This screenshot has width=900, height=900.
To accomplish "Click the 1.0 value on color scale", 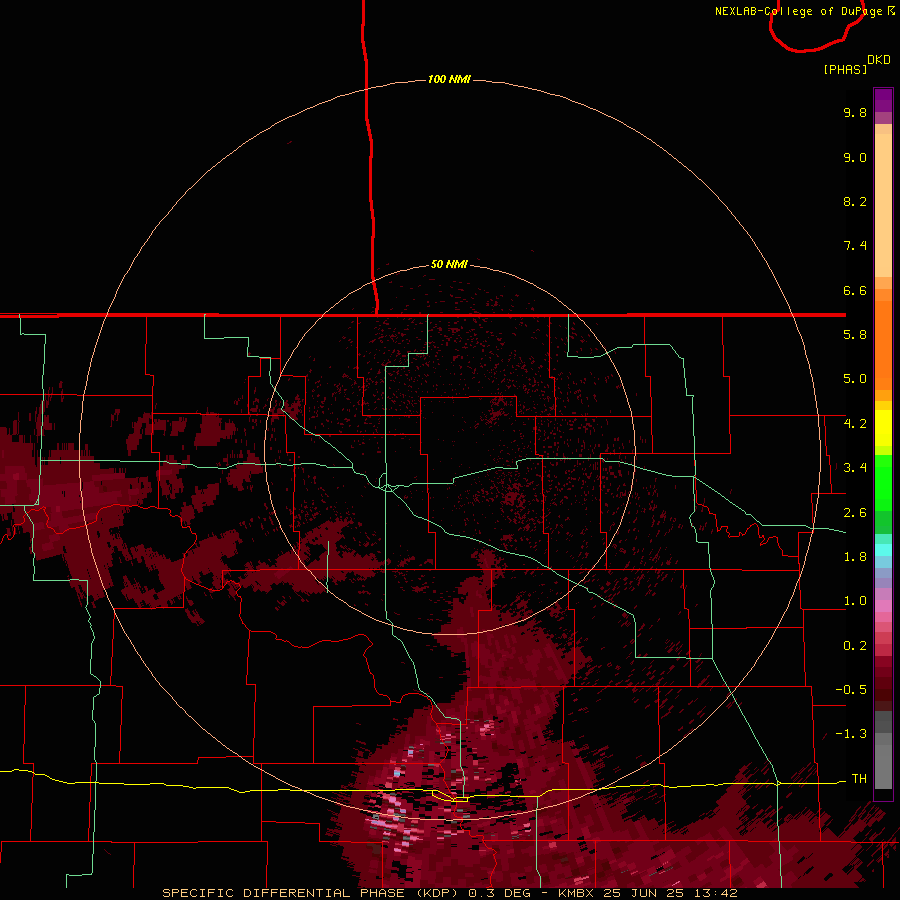I will (x=855, y=601).
